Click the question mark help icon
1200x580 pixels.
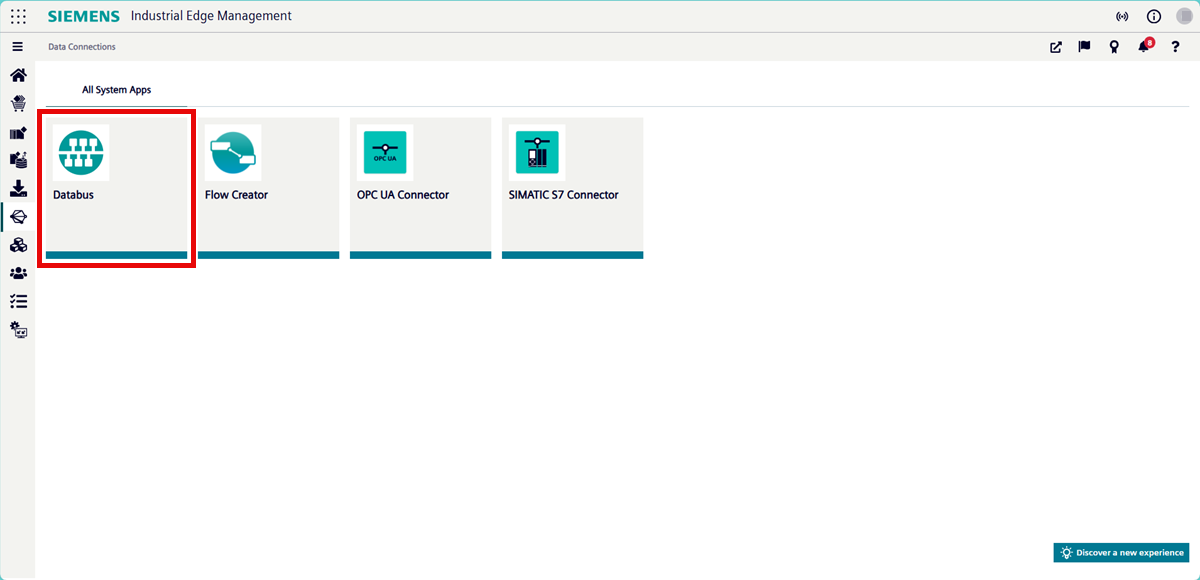pyautogui.click(x=1175, y=47)
